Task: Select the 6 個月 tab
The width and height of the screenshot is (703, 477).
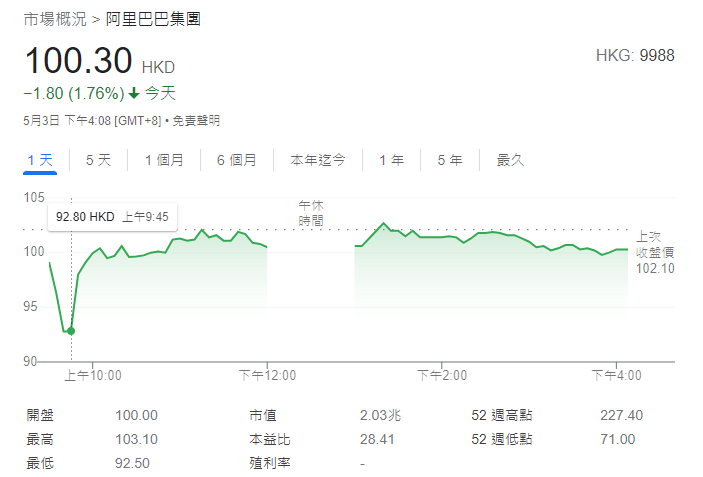Action: coord(236,160)
